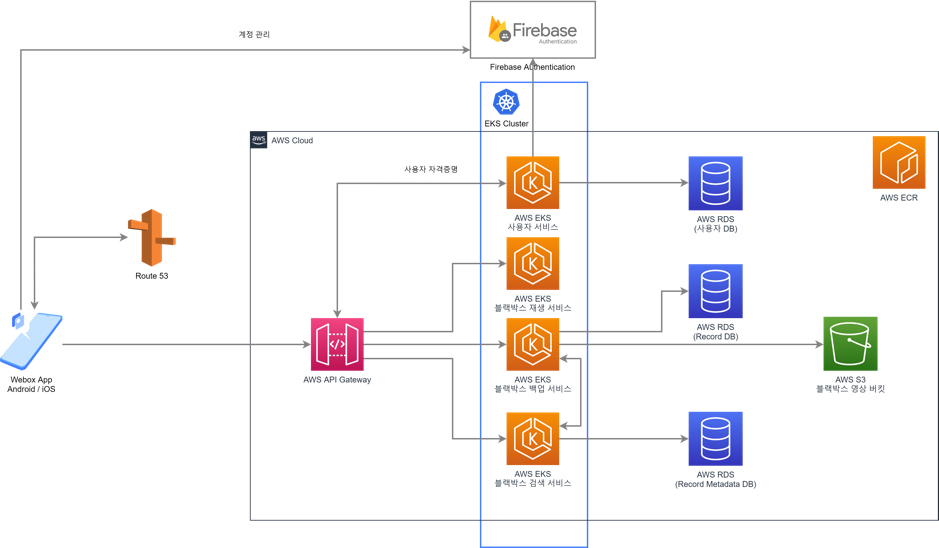Select the AWS RDS Record DB icon
The width and height of the screenshot is (939, 548).
[715, 291]
